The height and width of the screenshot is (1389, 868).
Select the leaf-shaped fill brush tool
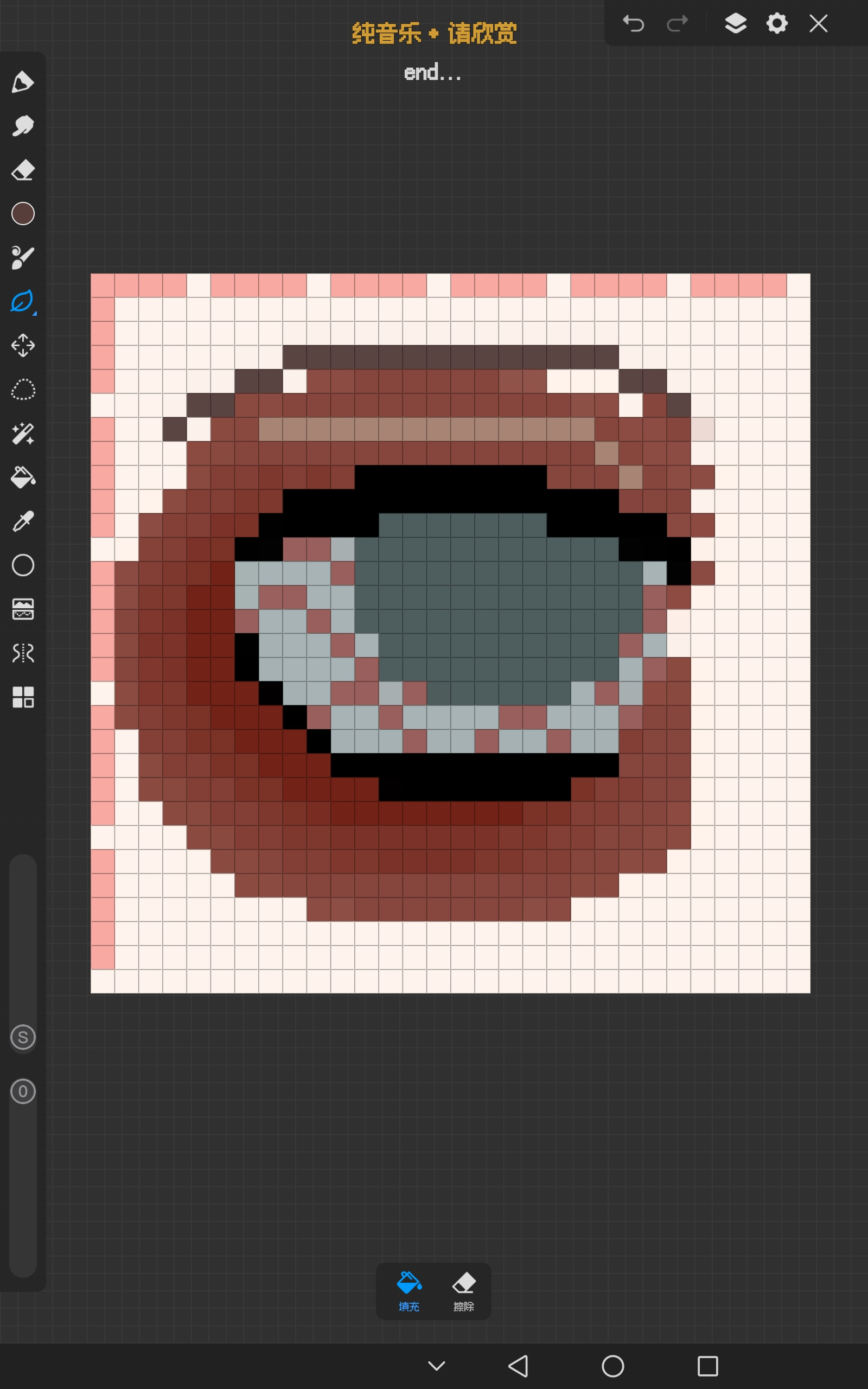click(x=23, y=302)
